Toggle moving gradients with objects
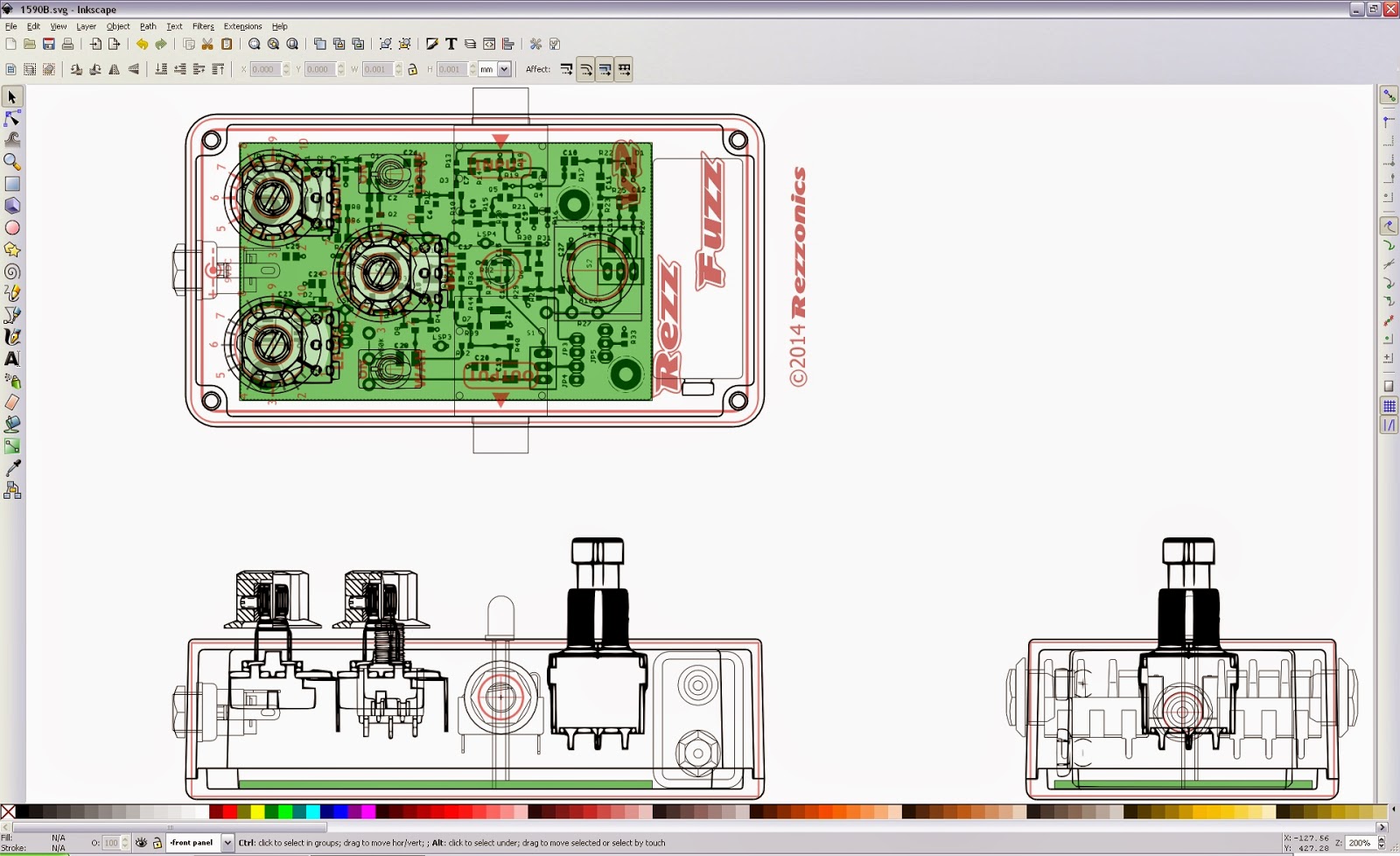The image size is (1400, 856). pos(605,69)
